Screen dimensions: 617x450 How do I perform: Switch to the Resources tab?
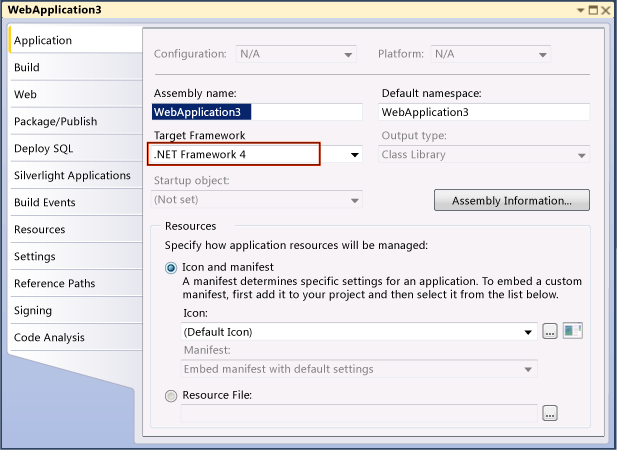coord(76,229)
